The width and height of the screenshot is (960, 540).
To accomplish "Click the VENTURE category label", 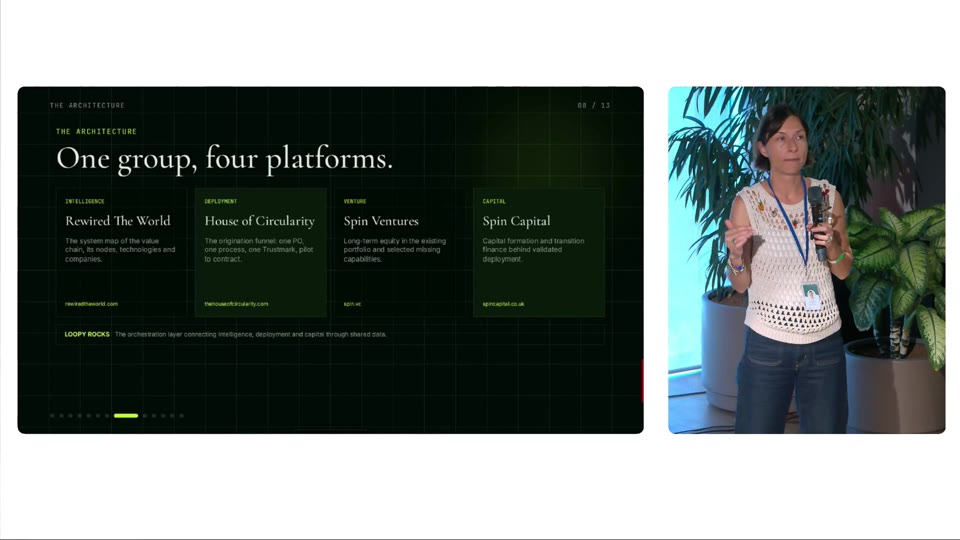I will tap(355, 201).
